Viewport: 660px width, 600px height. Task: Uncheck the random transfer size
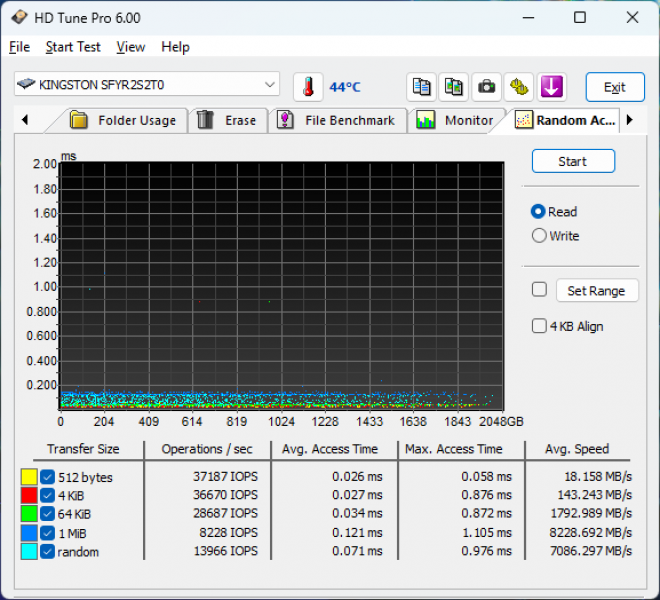click(48, 552)
